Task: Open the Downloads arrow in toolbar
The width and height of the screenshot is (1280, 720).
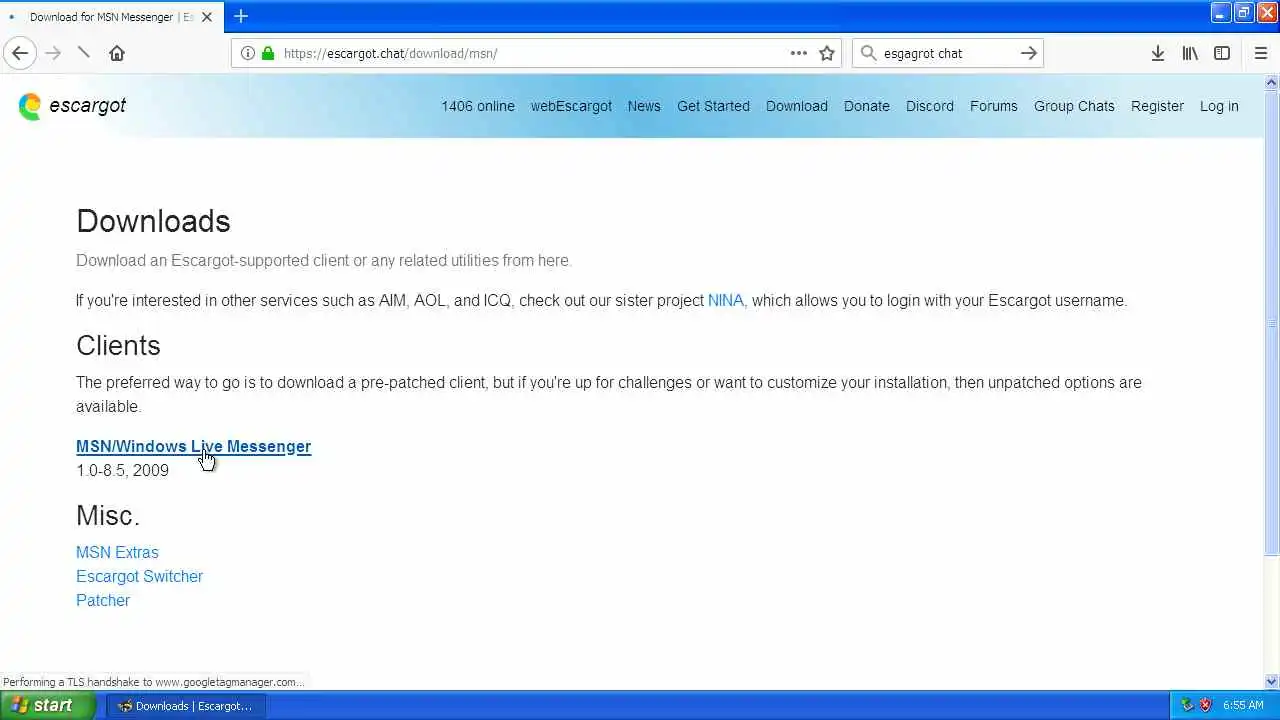Action: click(x=1157, y=53)
